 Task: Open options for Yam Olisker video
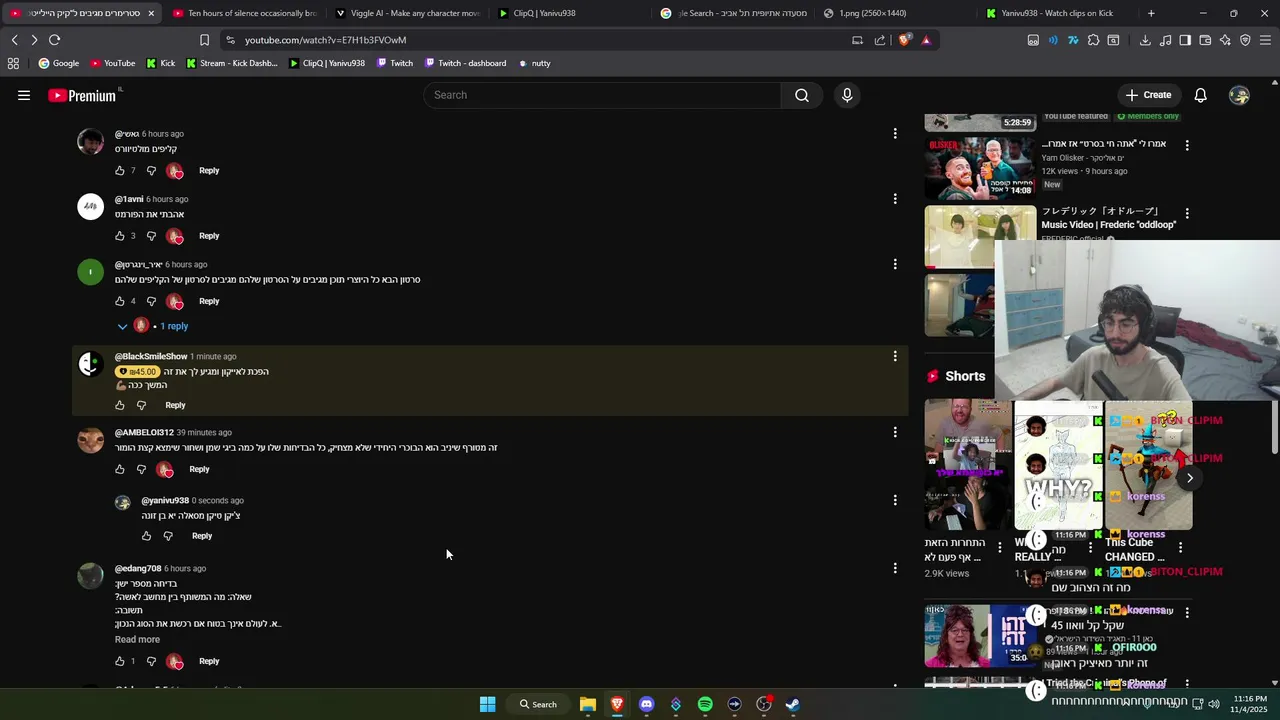(x=1187, y=145)
